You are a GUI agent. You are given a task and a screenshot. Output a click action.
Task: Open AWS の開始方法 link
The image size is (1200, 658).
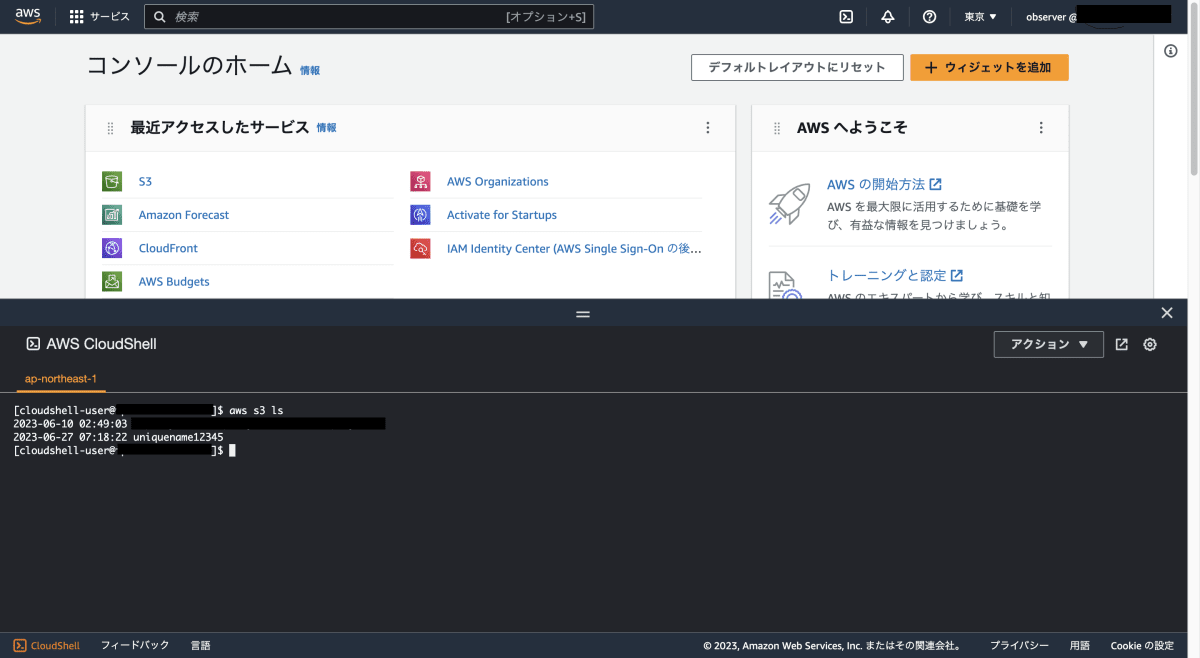pyautogui.click(x=884, y=184)
